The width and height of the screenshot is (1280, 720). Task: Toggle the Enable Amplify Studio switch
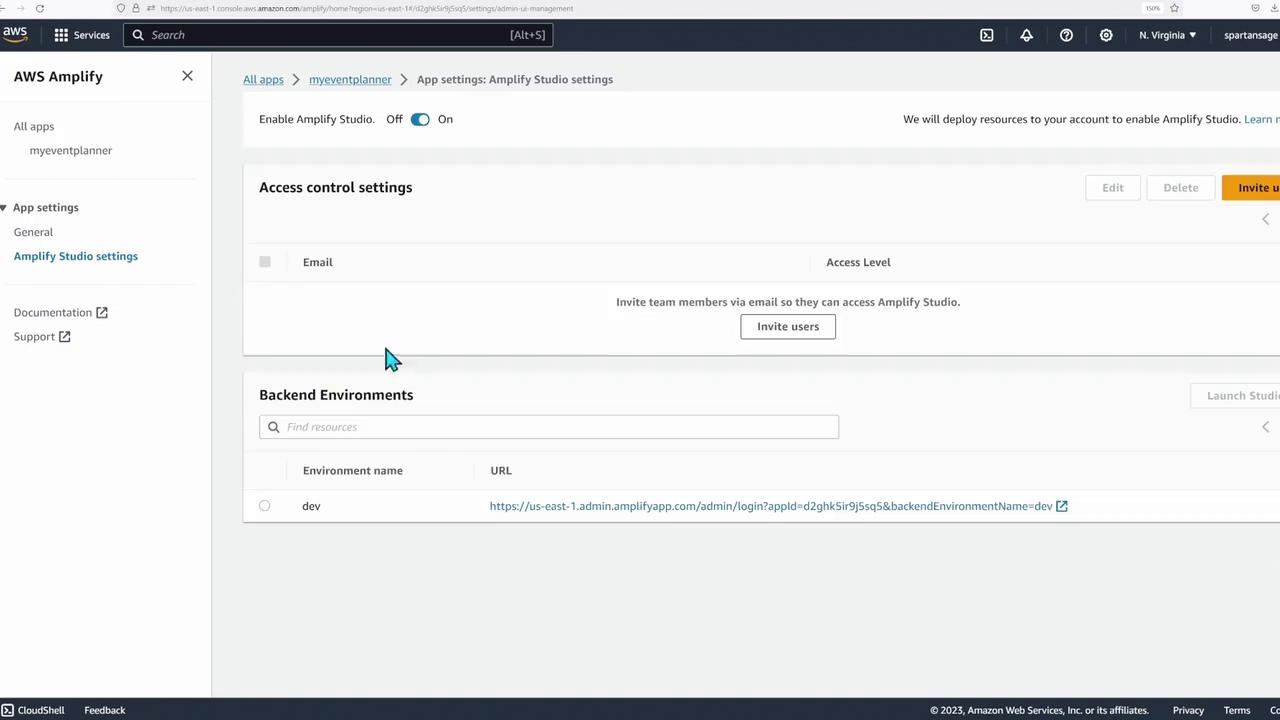coord(420,120)
